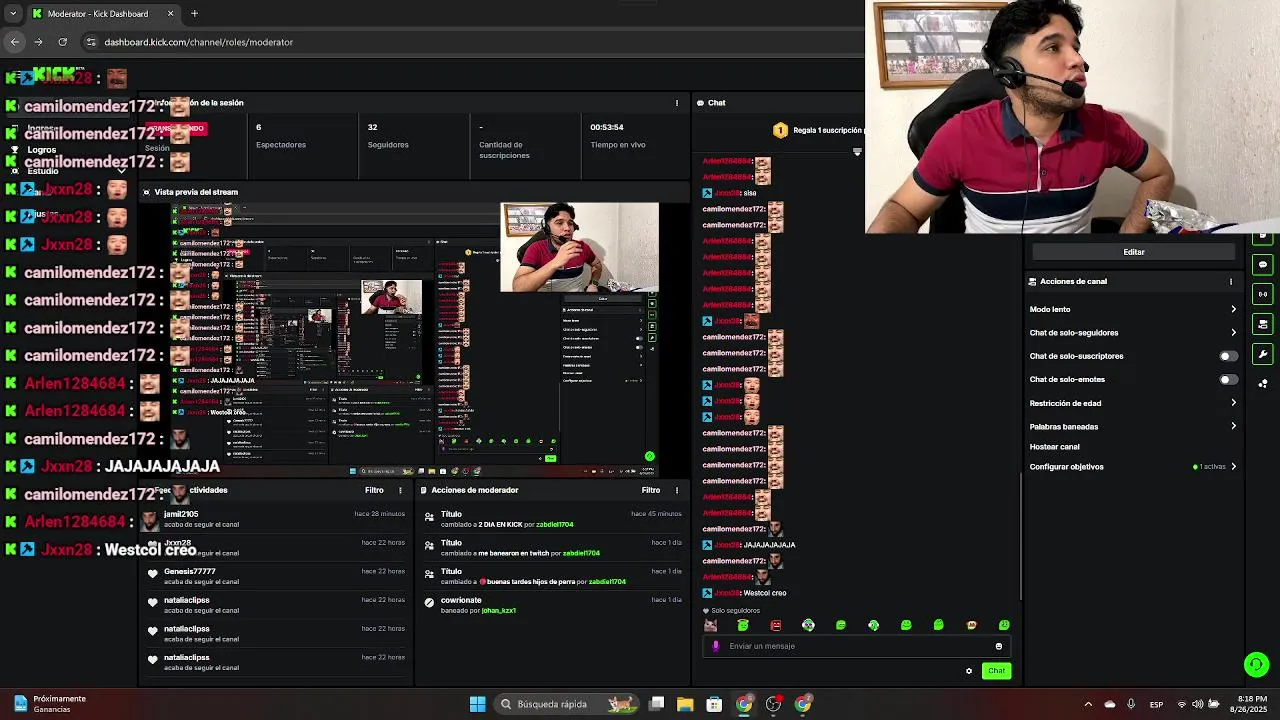Open File Explorer from taskbar
The height and width of the screenshot is (720, 1280).
click(x=685, y=704)
